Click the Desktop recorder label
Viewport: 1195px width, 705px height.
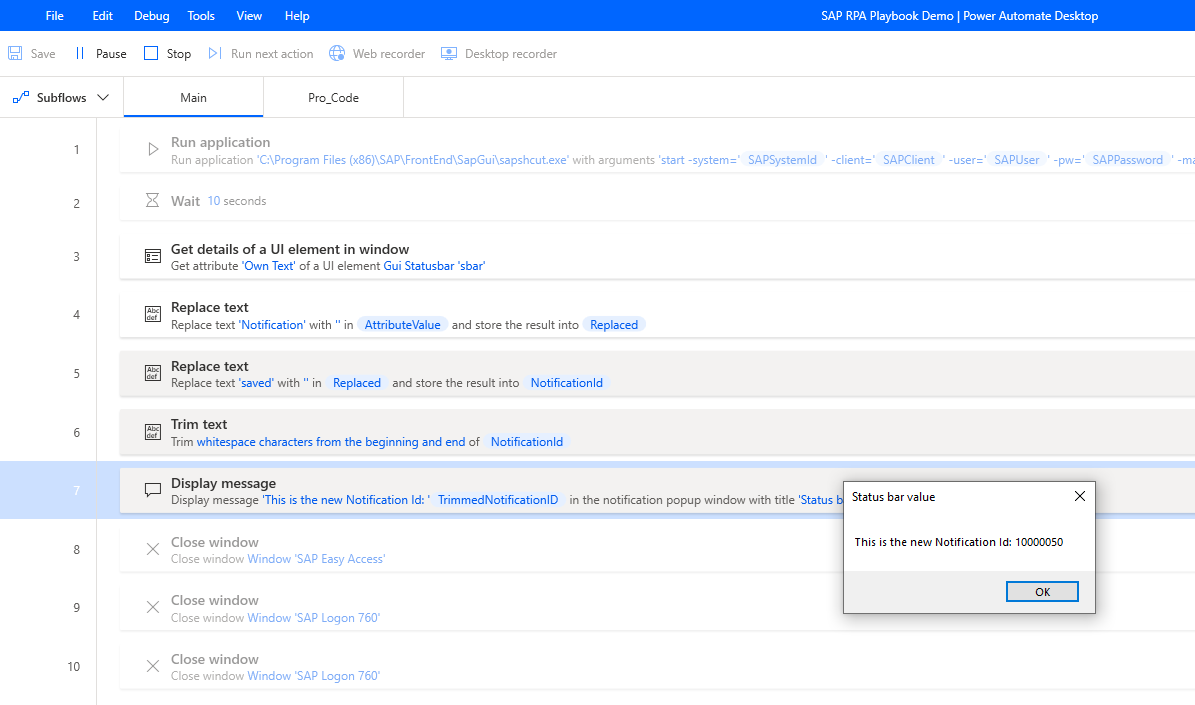coord(511,54)
